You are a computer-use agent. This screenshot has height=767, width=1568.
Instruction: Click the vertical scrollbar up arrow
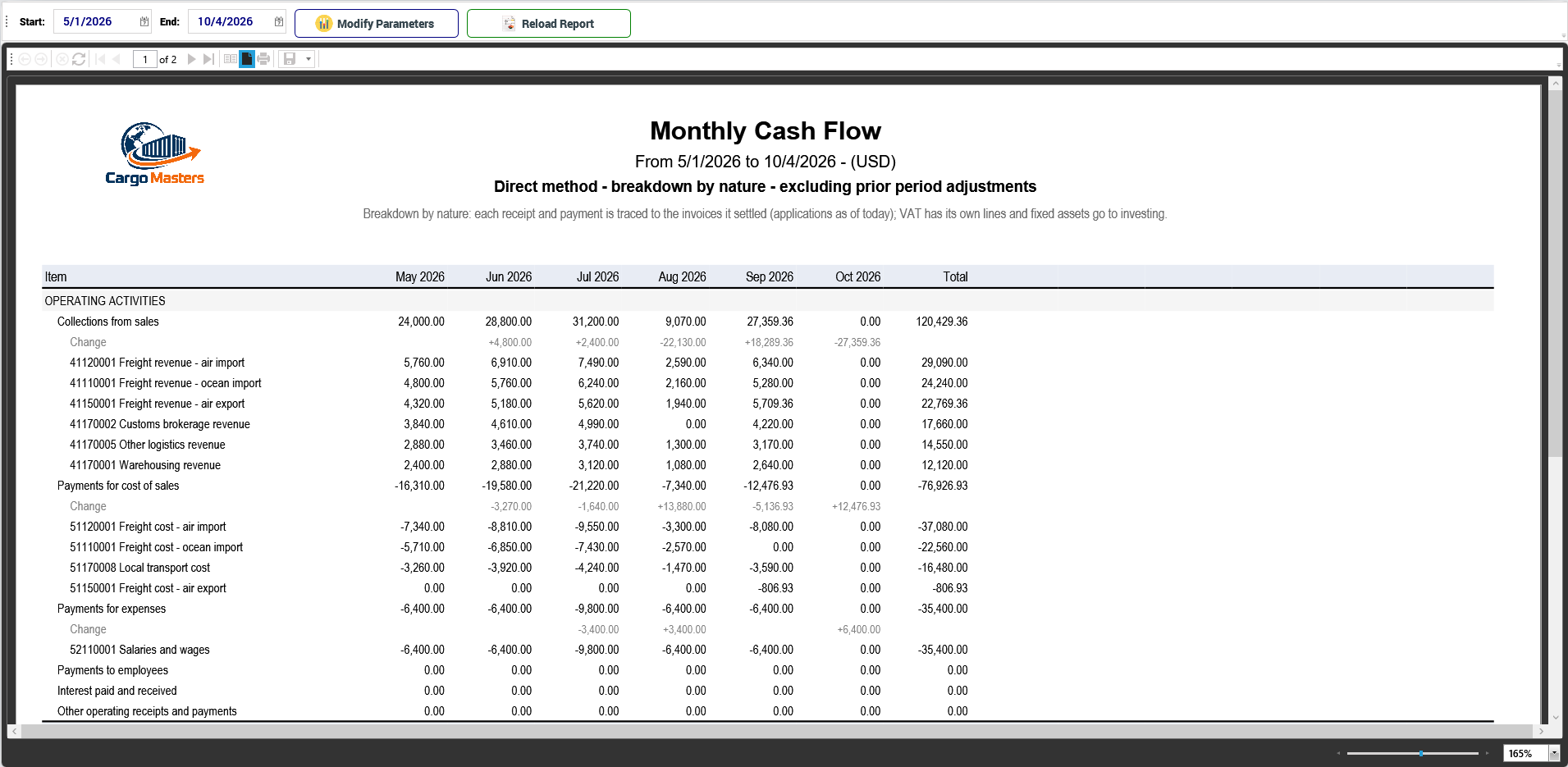1555,84
